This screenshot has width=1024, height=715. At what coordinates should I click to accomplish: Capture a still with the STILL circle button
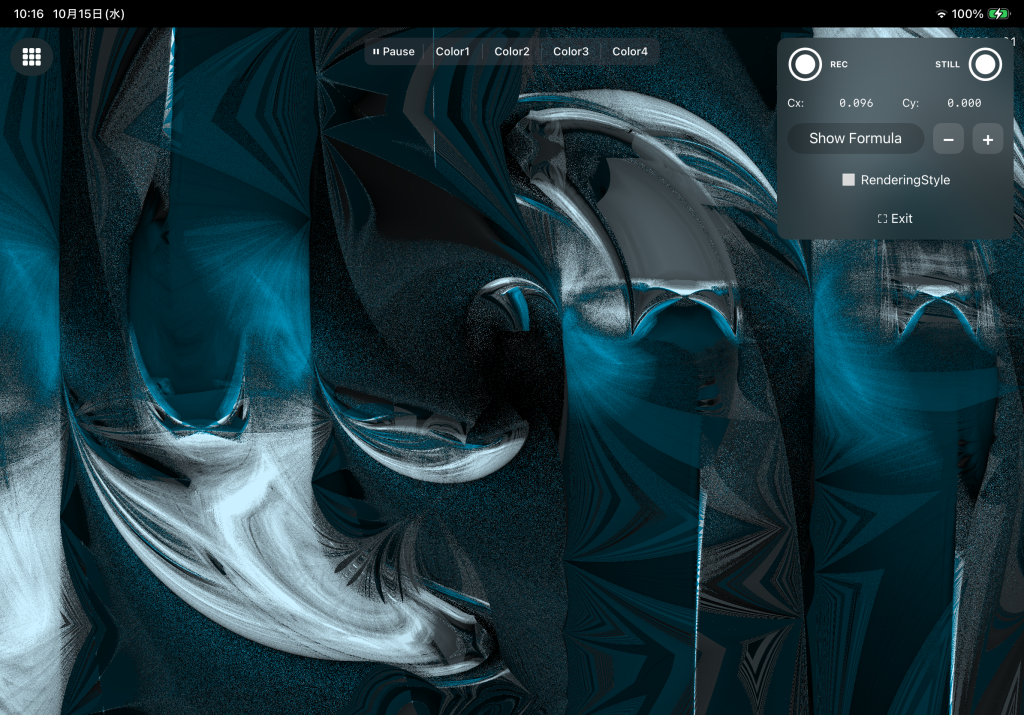click(985, 64)
